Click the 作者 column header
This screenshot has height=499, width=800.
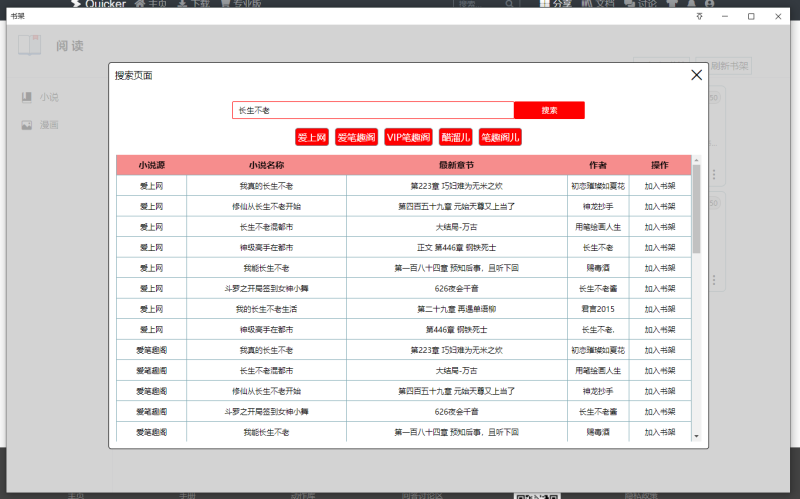point(598,165)
